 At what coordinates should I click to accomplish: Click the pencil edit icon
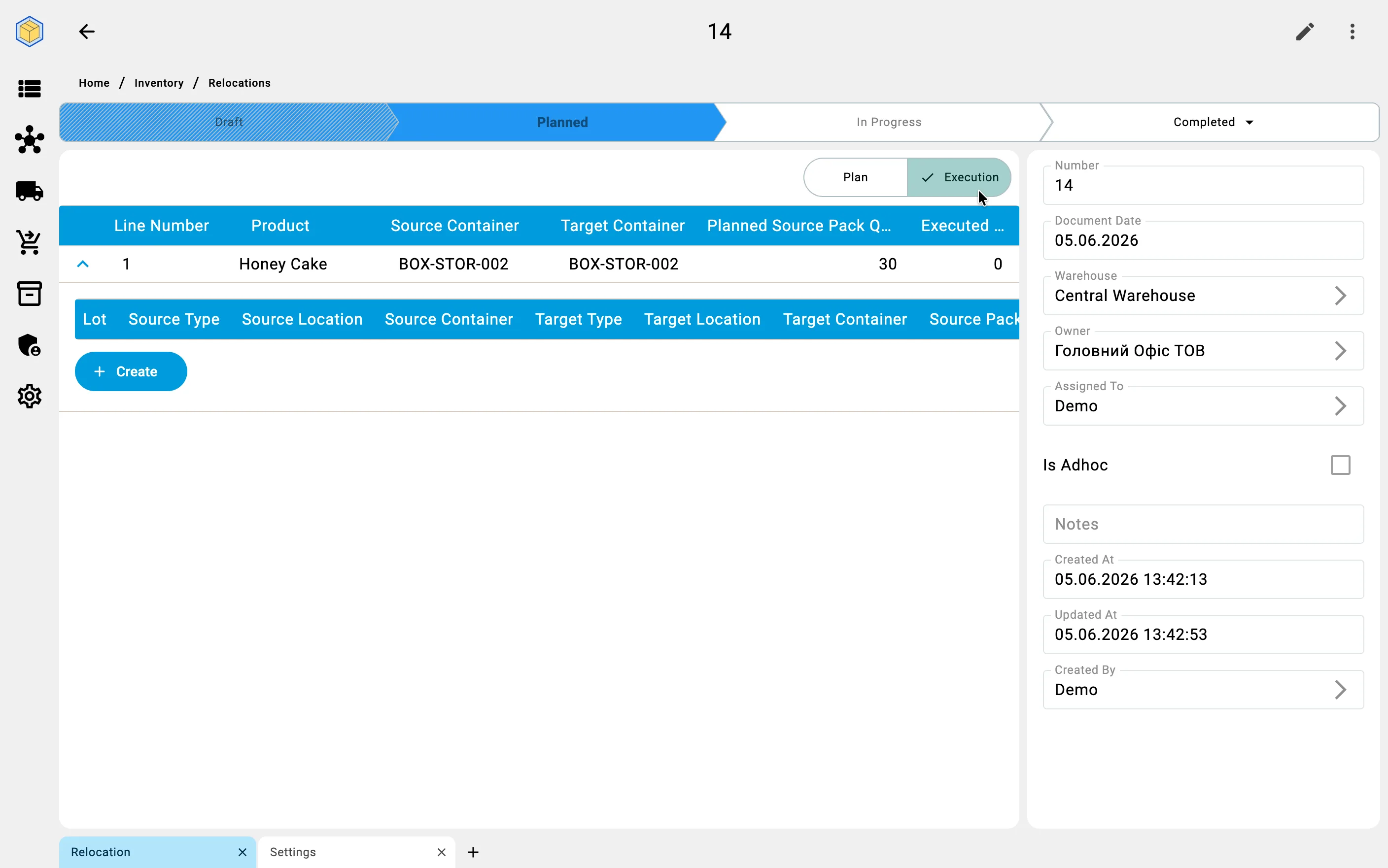[x=1305, y=32]
